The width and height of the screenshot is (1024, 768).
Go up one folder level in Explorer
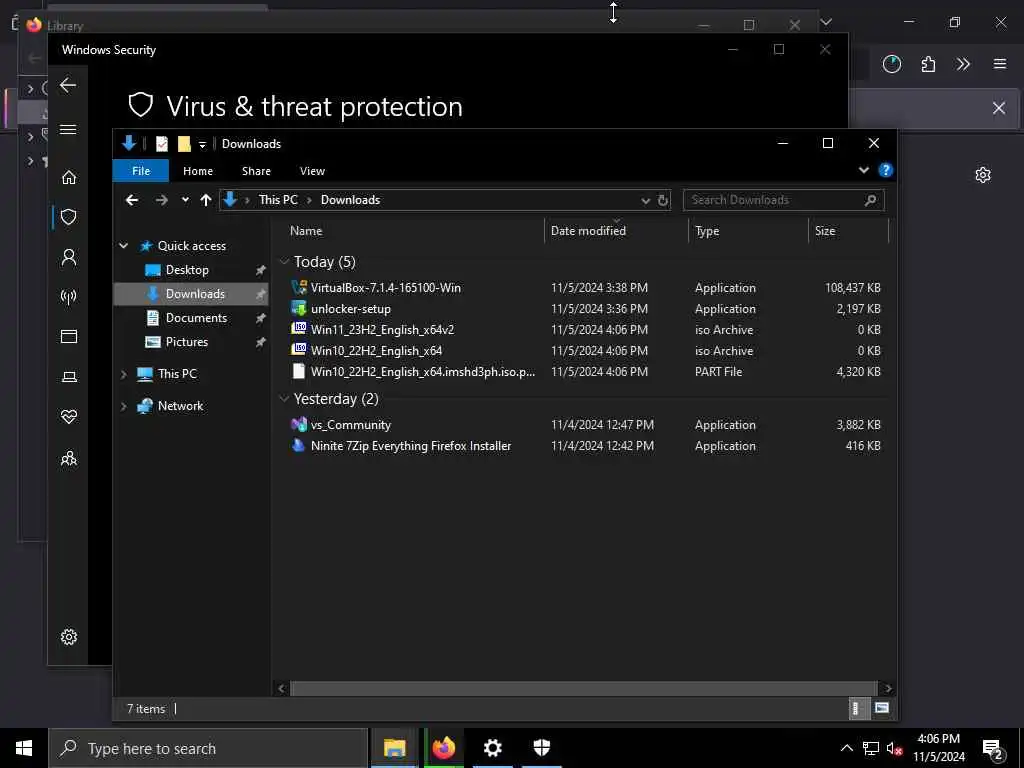pos(206,200)
